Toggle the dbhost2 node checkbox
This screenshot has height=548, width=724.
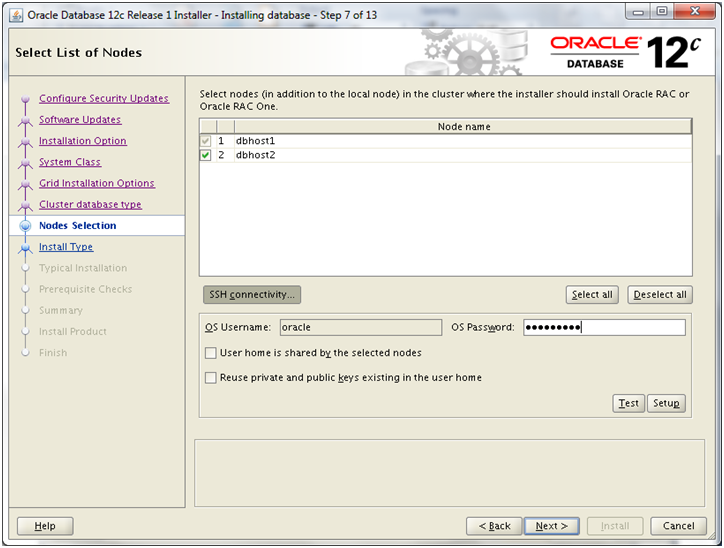205,155
